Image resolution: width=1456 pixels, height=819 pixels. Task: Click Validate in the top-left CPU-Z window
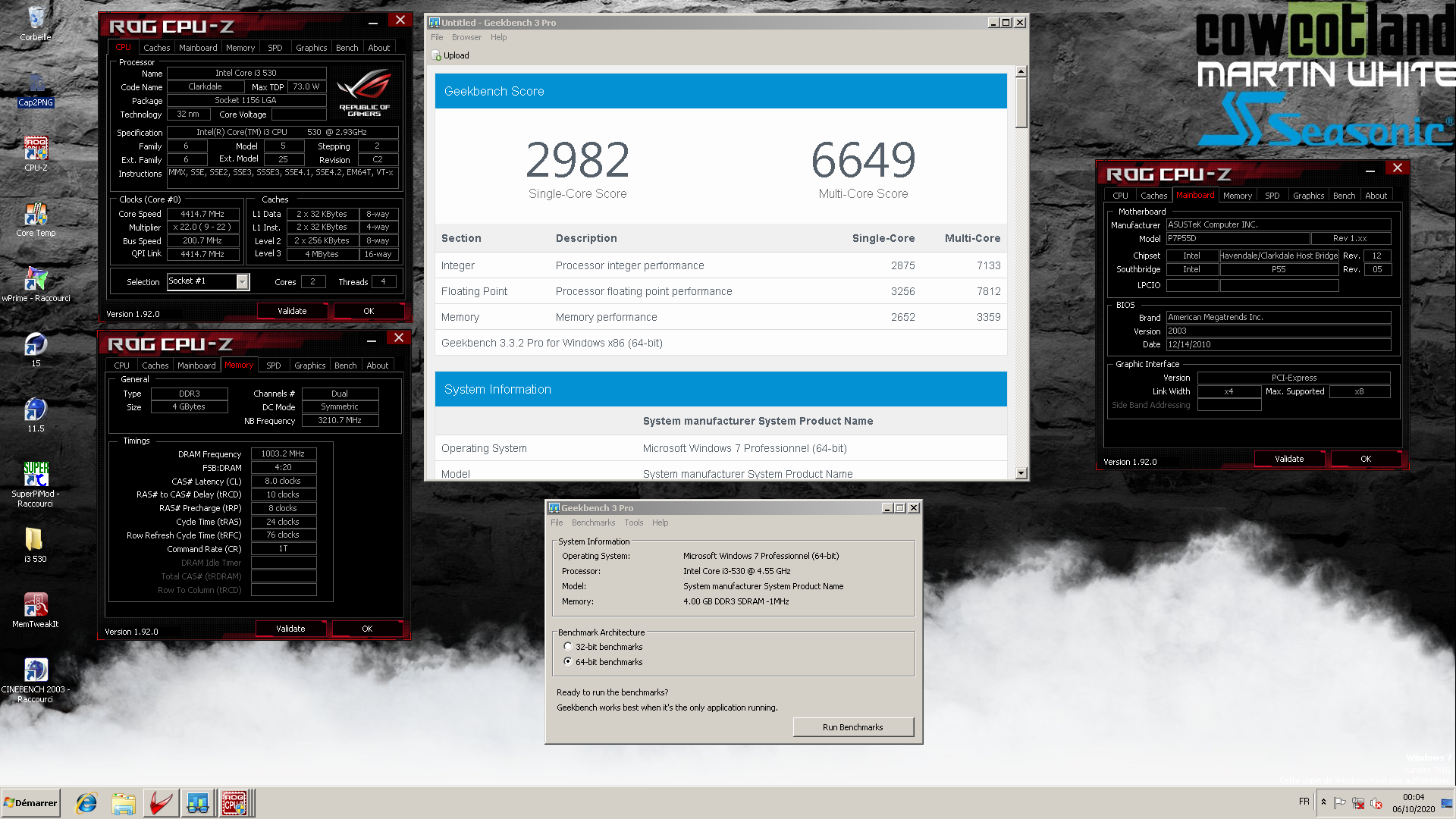tap(292, 311)
